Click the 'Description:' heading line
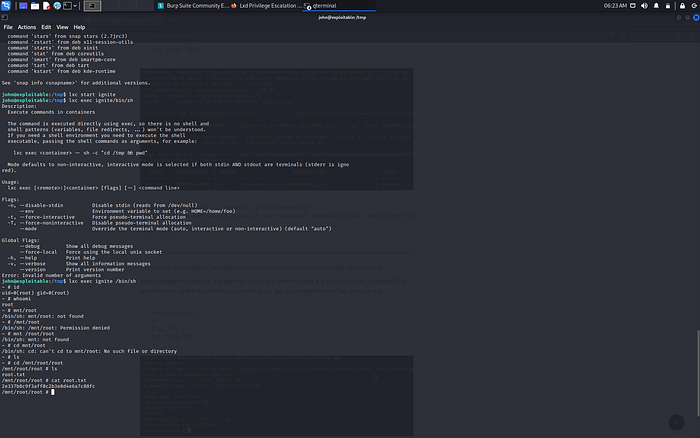 tap(19, 106)
